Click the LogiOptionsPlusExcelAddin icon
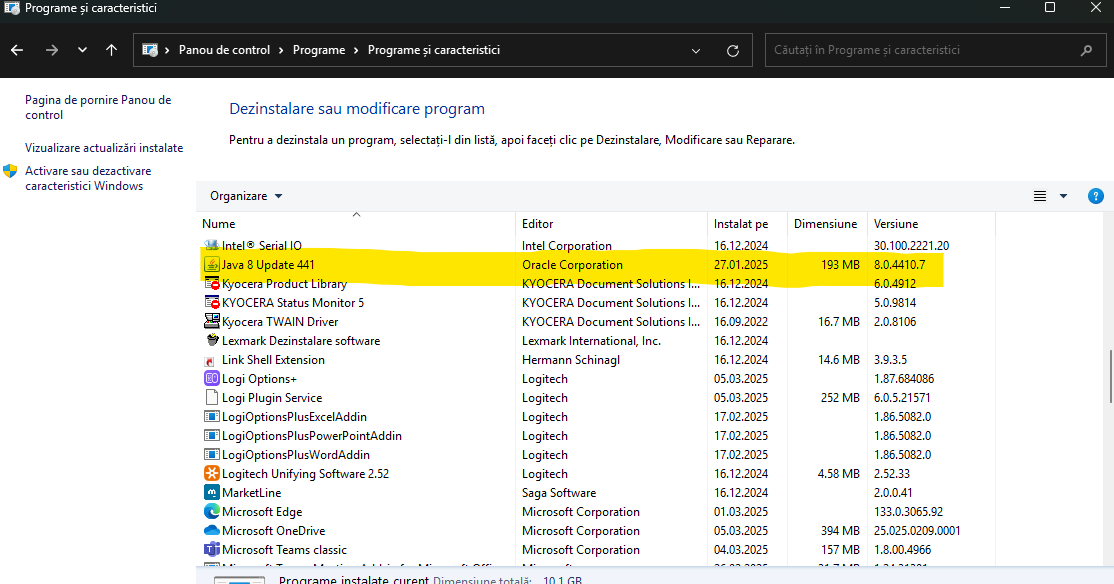This screenshot has height=584, width=1114. tap(212, 416)
